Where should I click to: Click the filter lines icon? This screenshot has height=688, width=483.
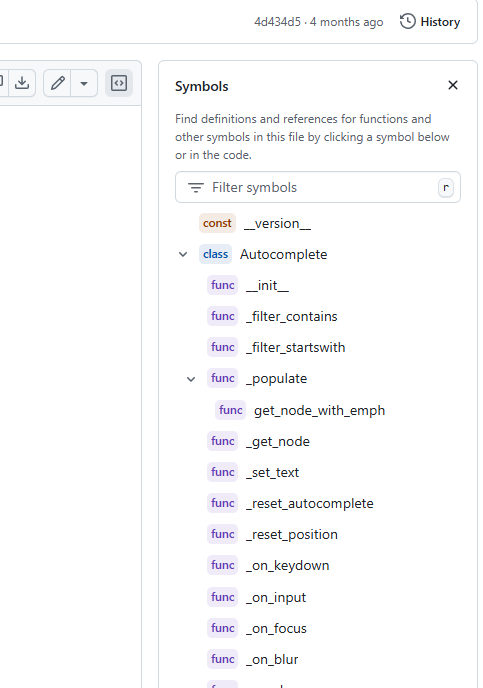coord(196,188)
